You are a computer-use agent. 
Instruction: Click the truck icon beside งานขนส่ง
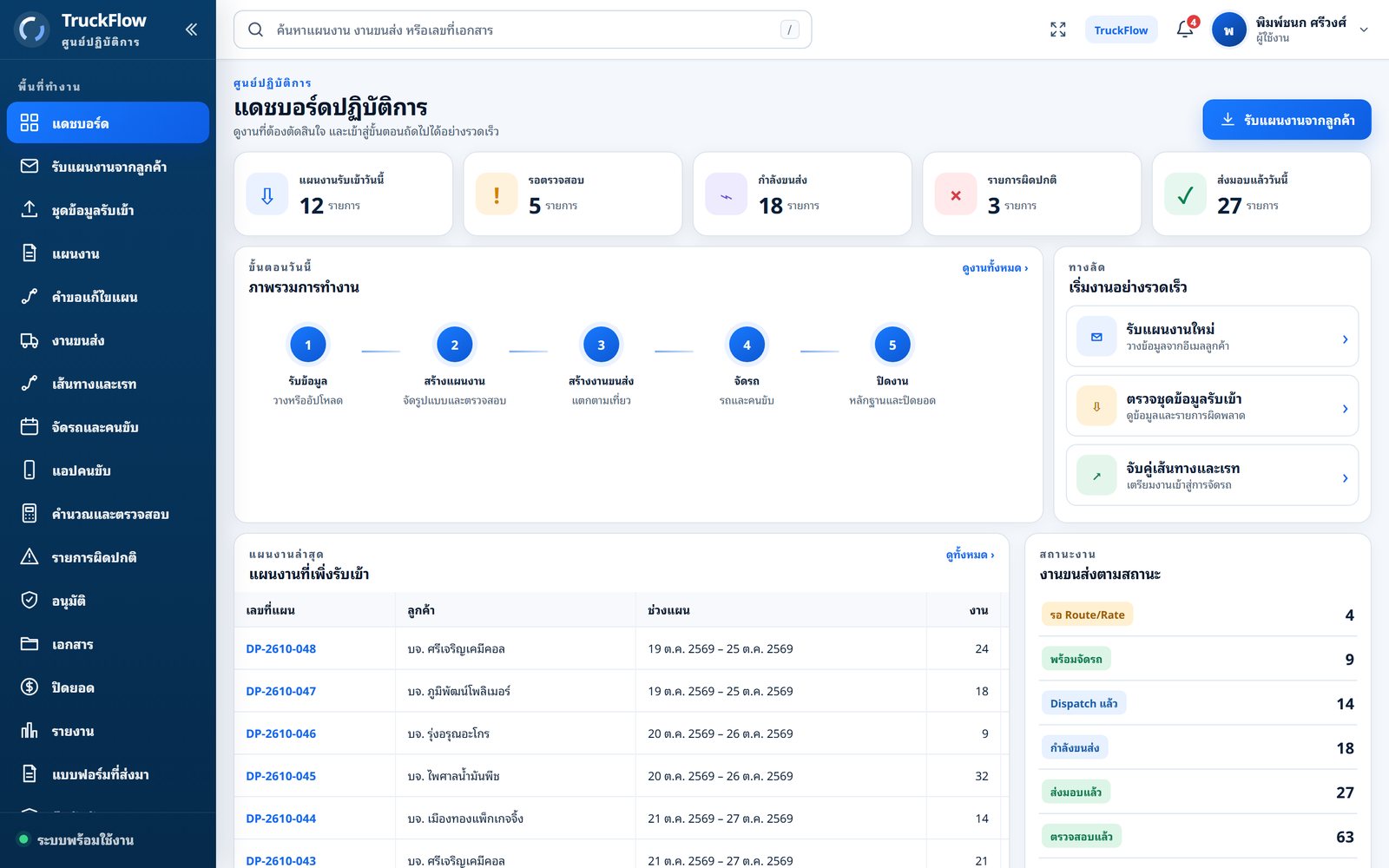point(30,339)
